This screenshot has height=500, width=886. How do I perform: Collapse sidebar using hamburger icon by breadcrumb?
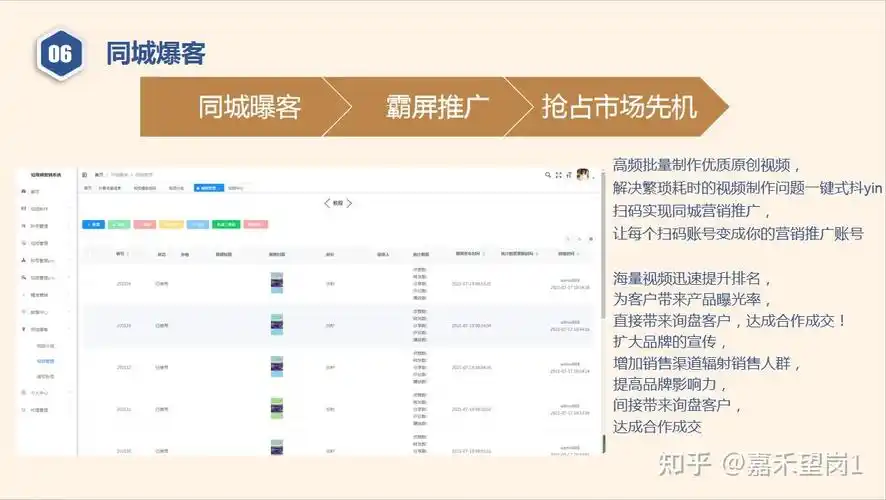tap(84, 175)
